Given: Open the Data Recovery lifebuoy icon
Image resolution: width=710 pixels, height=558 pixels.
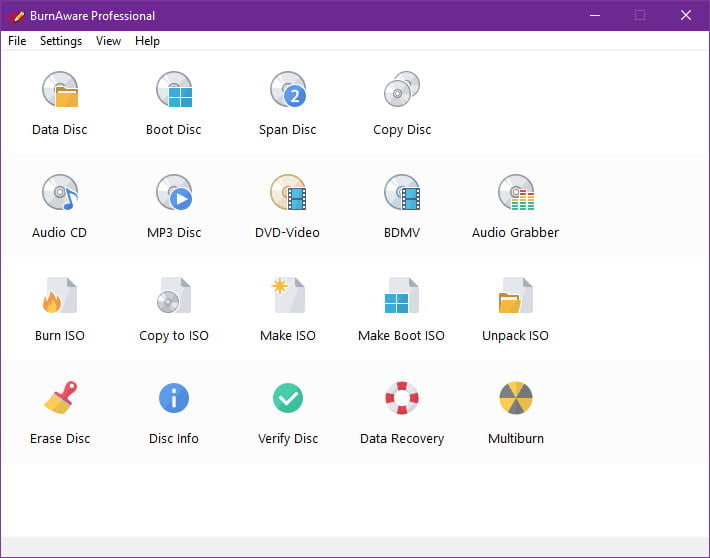Looking at the screenshot, I should tap(402, 398).
